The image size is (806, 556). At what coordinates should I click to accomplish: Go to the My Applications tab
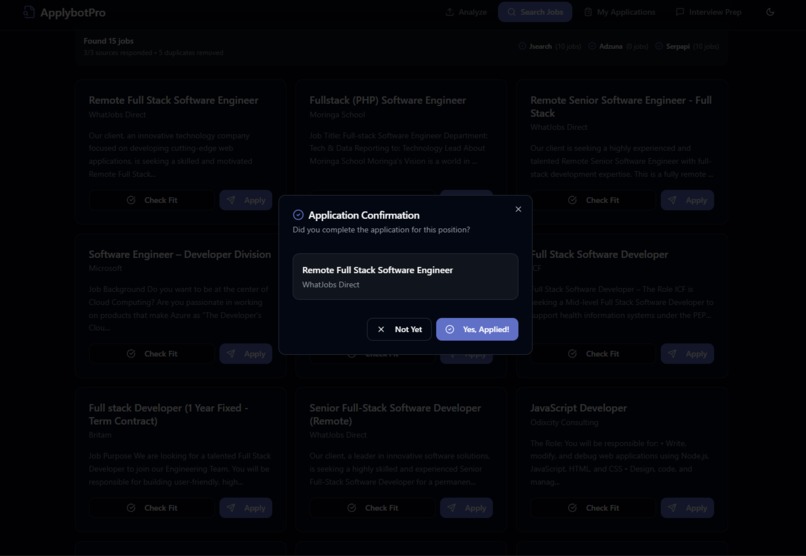619,12
